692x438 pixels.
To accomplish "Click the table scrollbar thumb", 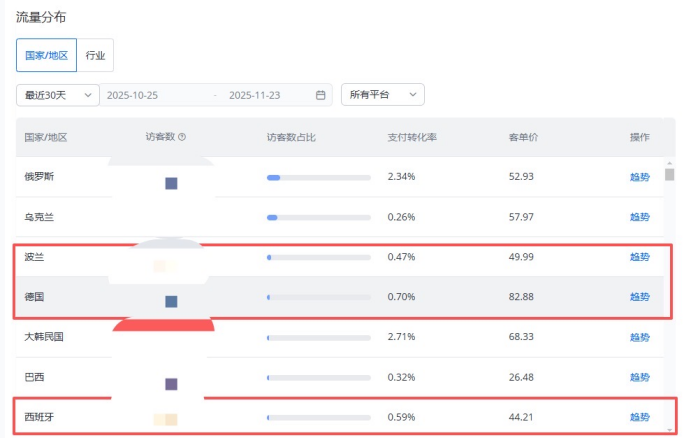I will coord(669,174).
